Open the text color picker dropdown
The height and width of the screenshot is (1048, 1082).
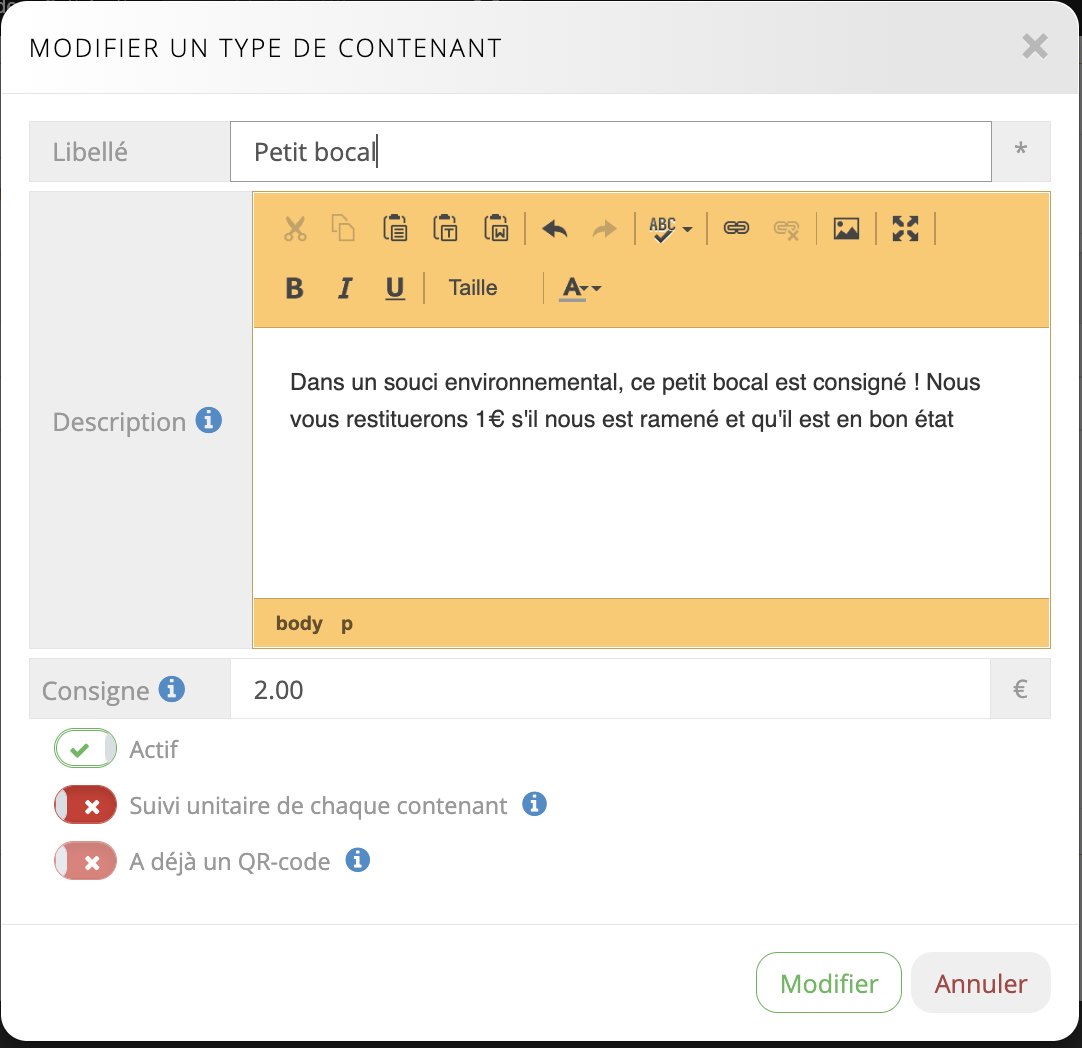coord(580,288)
